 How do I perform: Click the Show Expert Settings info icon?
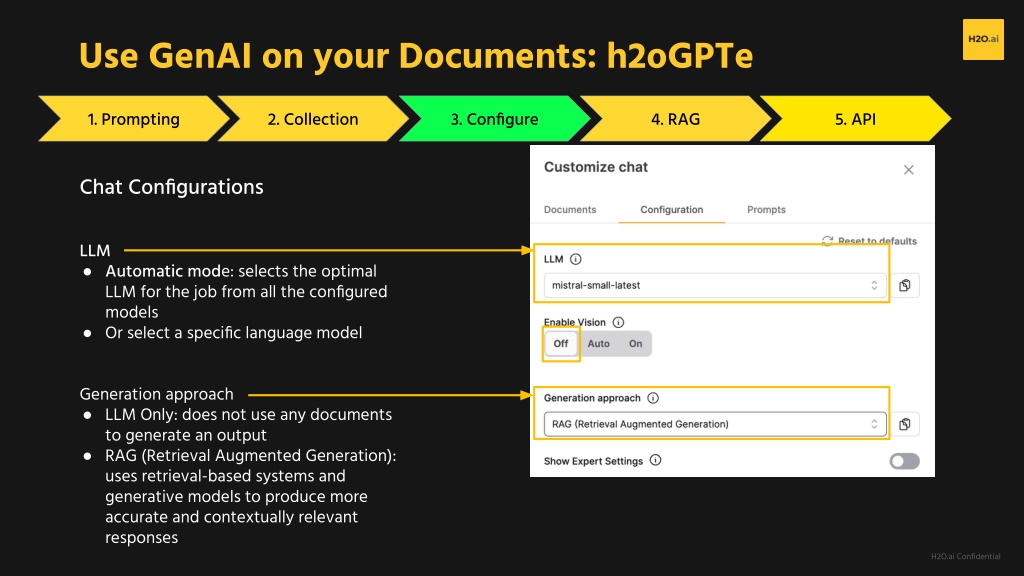point(655,460)
